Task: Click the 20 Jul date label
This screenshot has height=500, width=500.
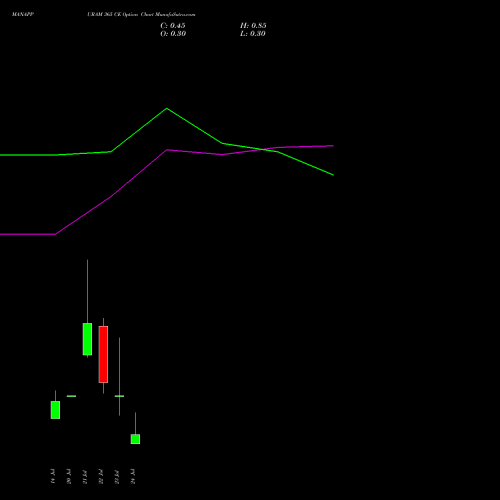Action: click(69, 476)
